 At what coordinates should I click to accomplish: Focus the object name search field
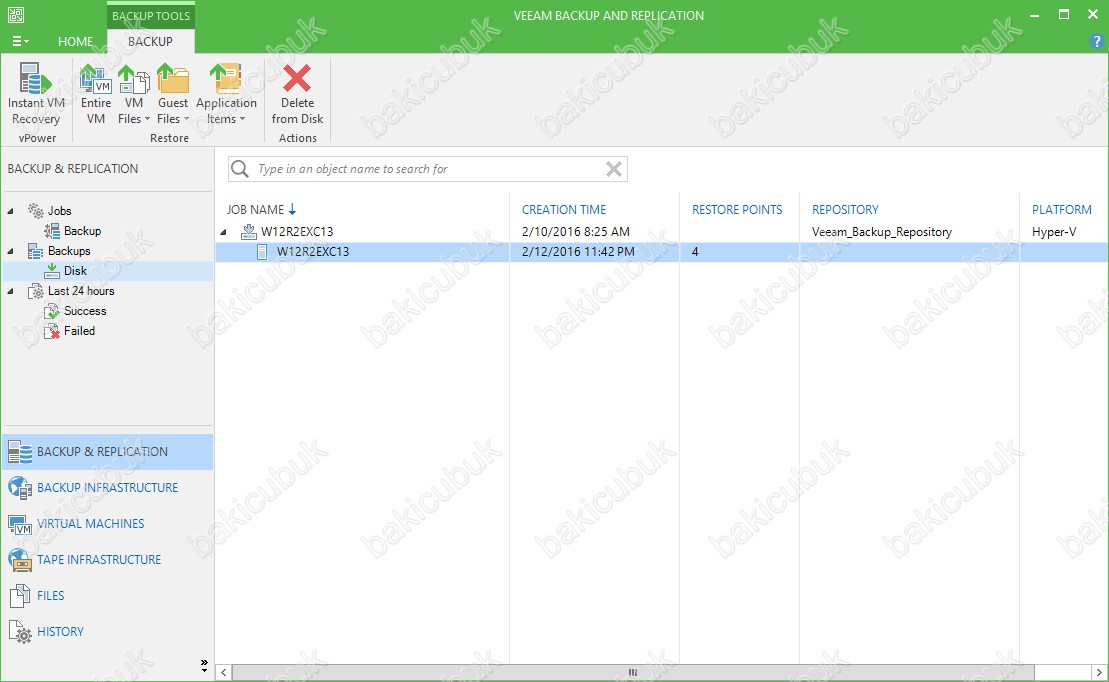(428, 169)
